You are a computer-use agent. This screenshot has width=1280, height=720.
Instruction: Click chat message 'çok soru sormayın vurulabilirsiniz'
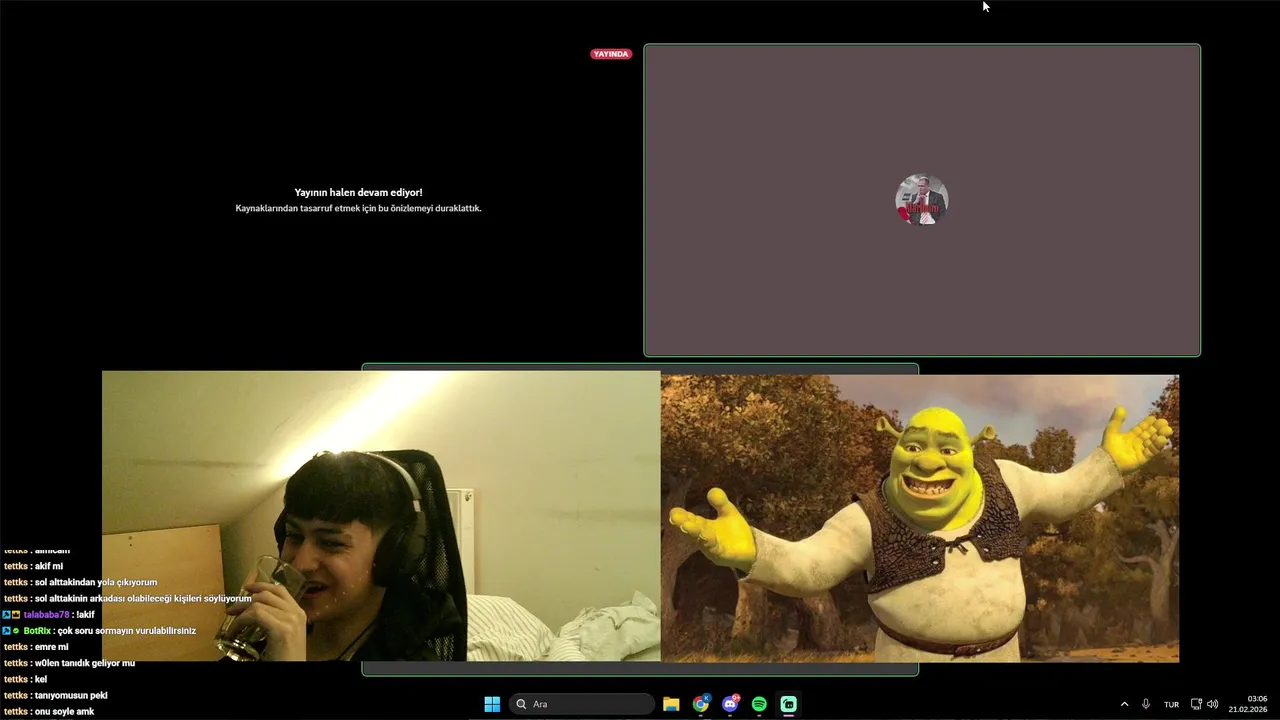tap(127, 631)
